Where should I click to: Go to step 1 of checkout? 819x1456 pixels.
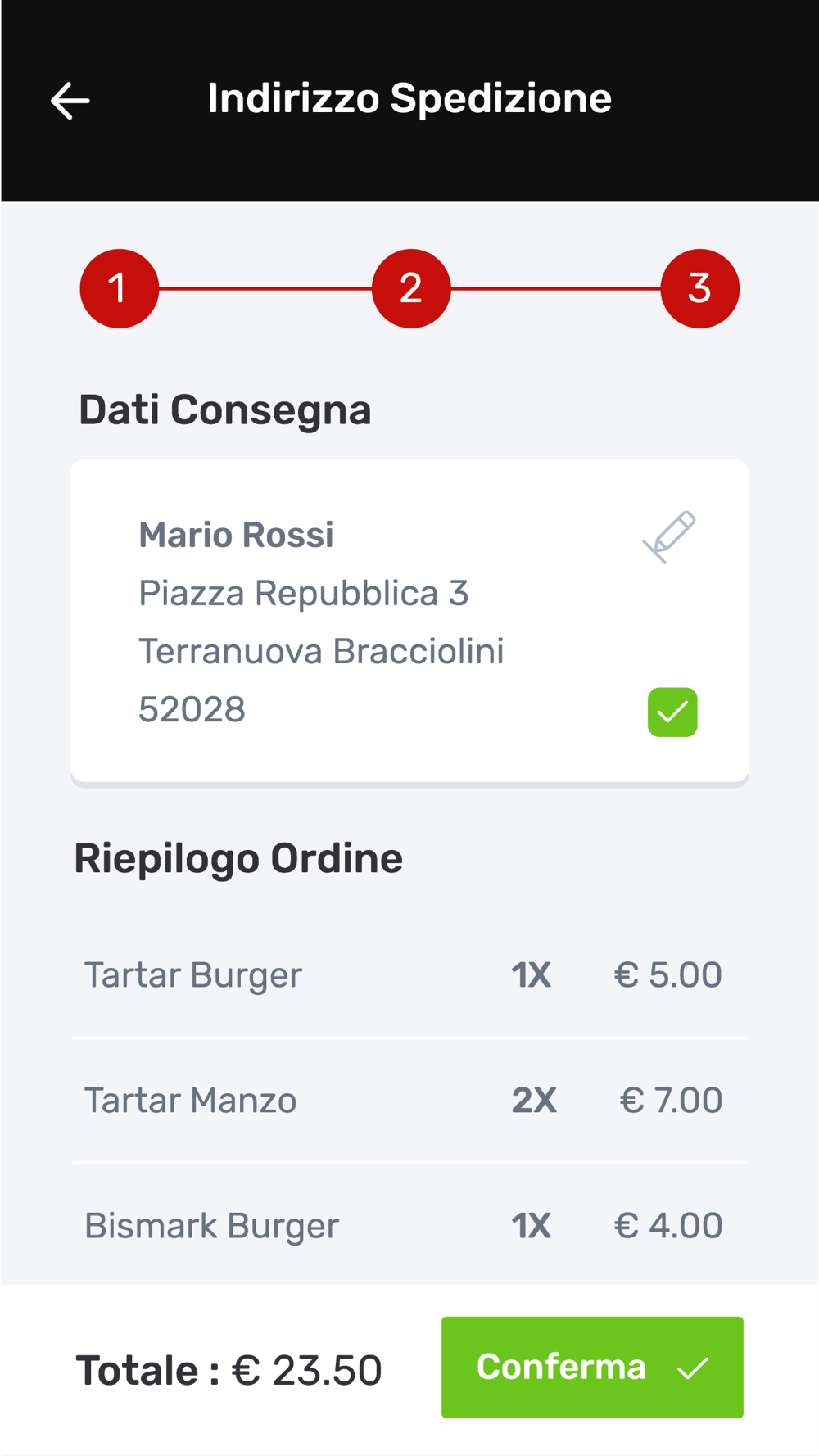click(x=120, y=288)
